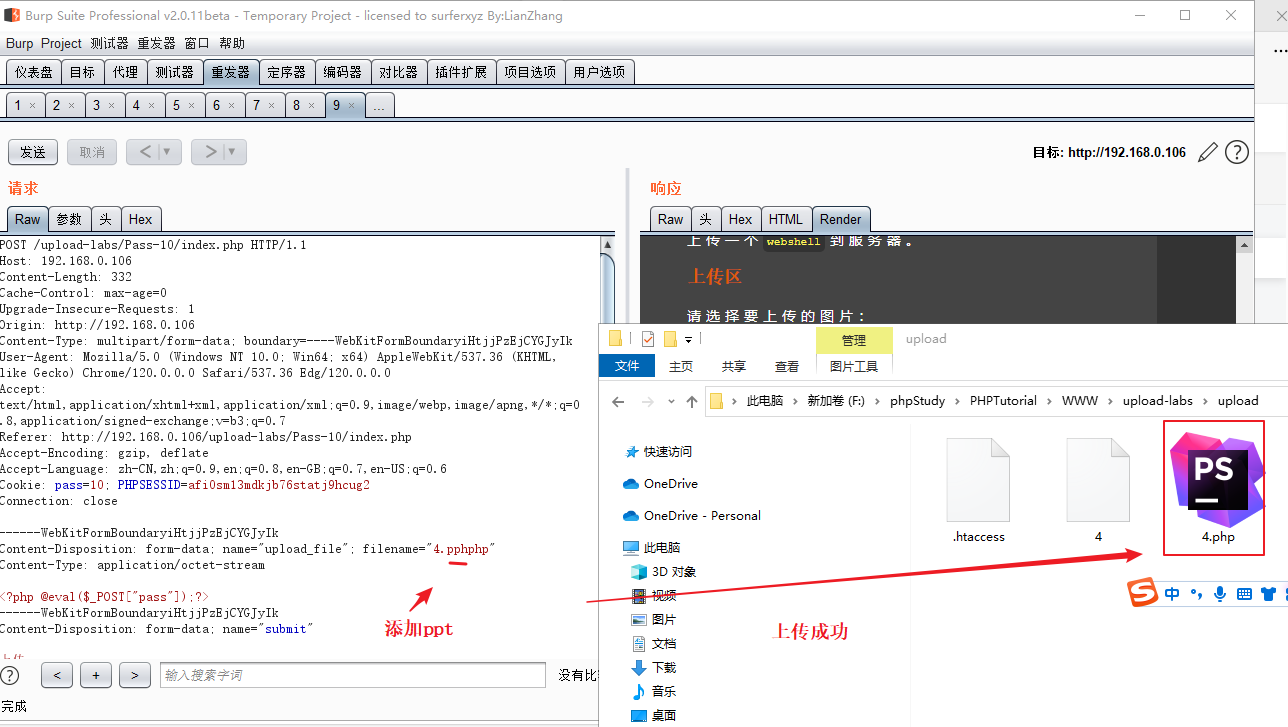This screenshot has width=1288, height=727.
Task: Click the search previous < button
Action: click(57, 675)
